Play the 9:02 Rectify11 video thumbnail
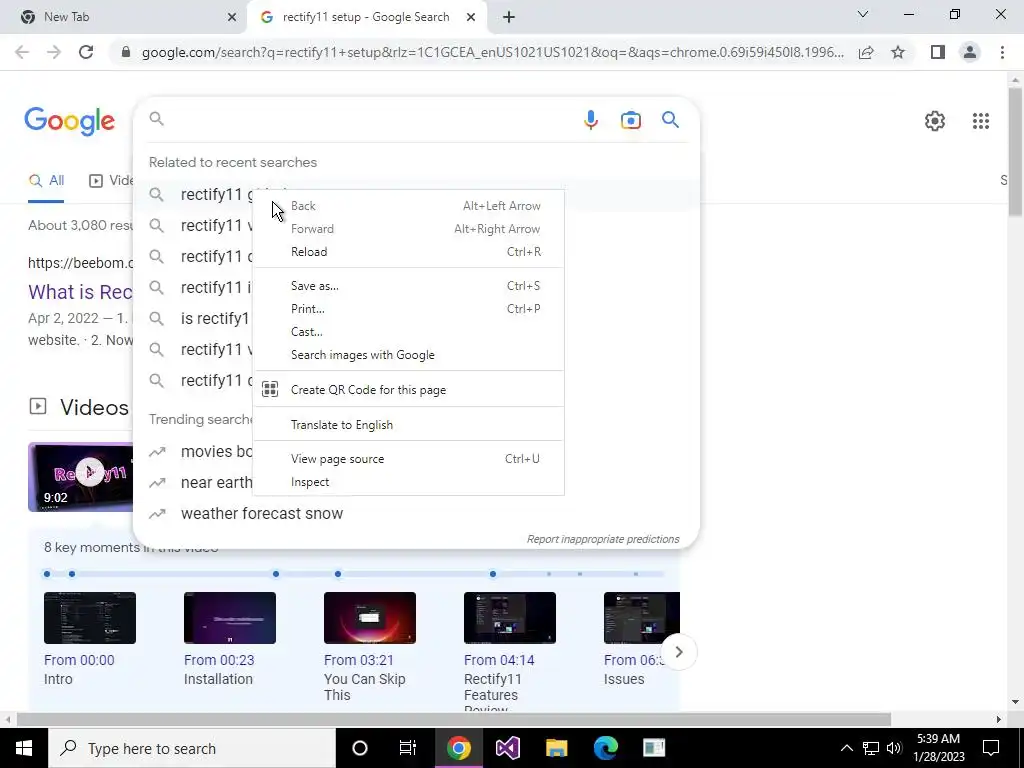The width and height of the screenshot is (1024, 768). (80, 477)
